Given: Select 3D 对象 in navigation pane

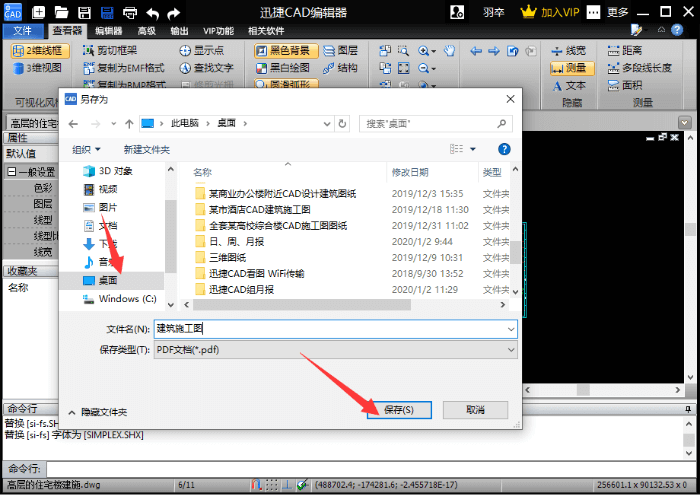Looking at the screenshot, I should tap(108, 171).
